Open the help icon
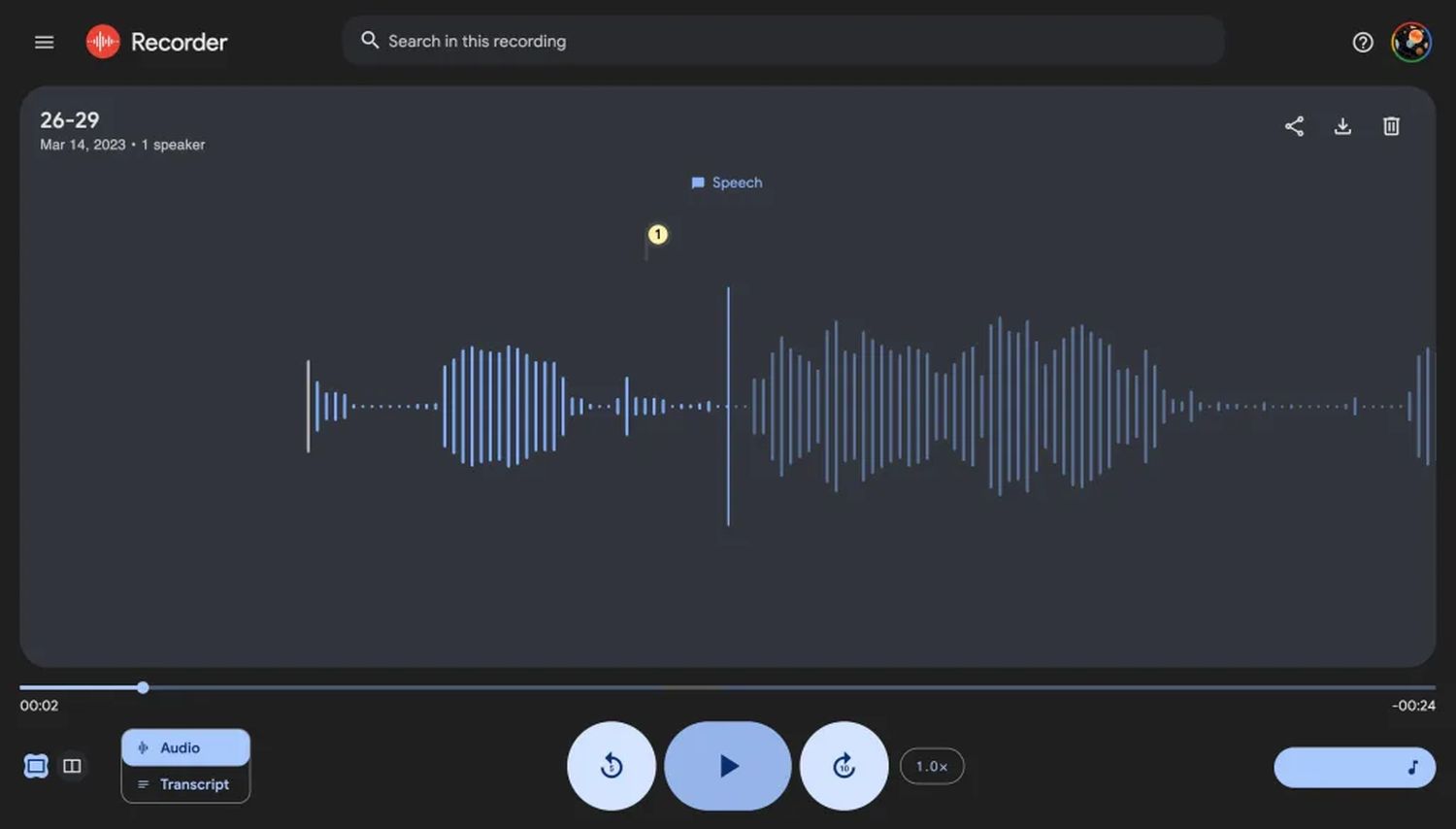Screen dimensions: 1456x829 (x=1363, y=42)
